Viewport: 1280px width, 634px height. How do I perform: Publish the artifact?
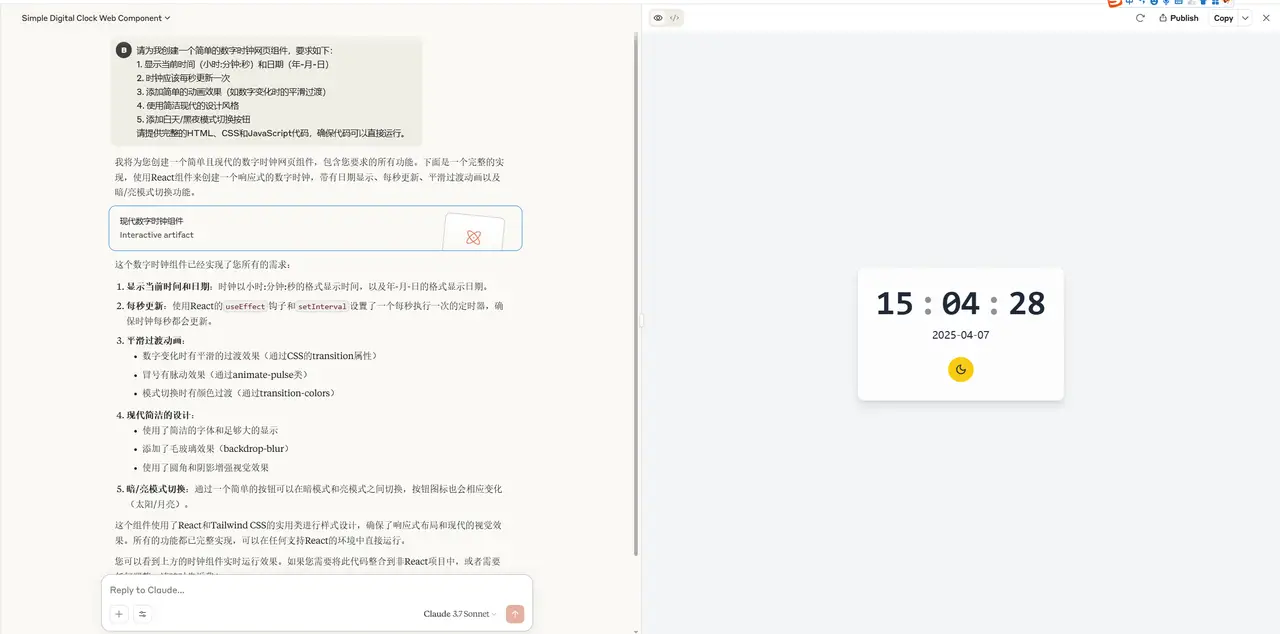(1179, 18)
